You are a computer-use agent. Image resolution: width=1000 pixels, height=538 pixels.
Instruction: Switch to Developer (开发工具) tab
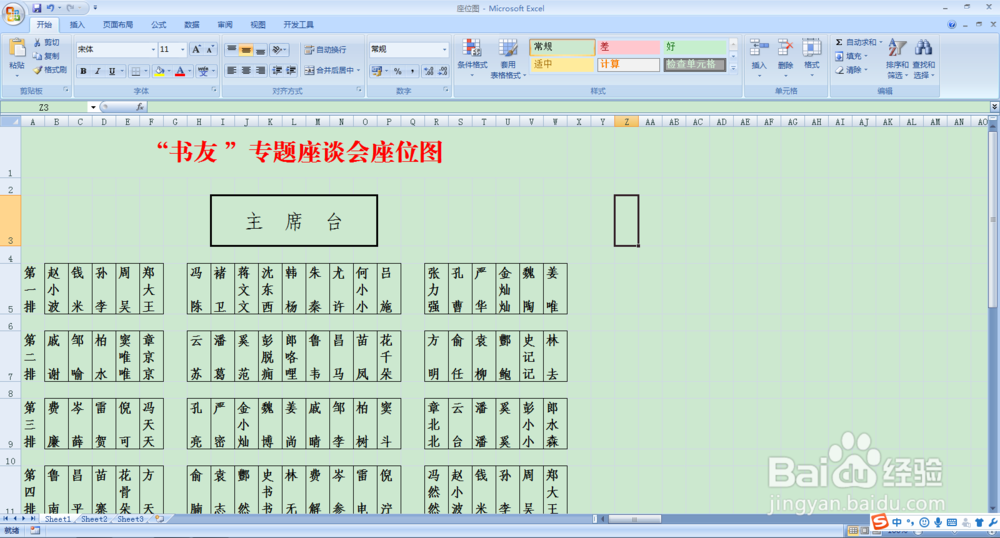pyautogui.click(x=298, y=25)
